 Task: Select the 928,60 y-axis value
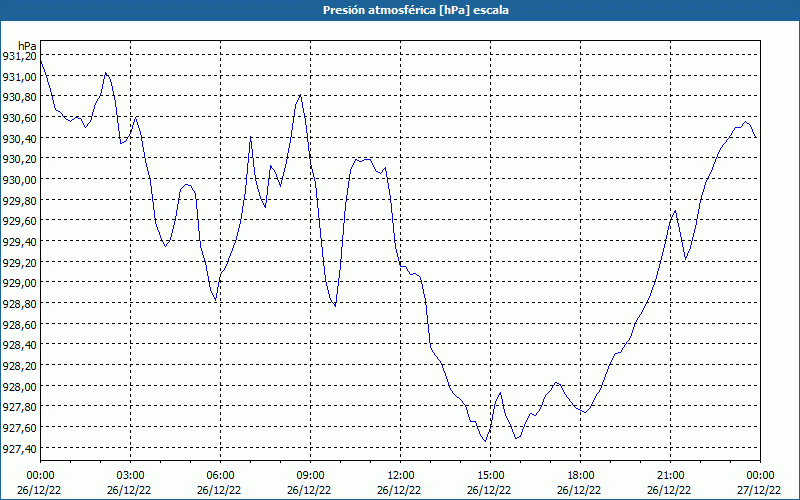pyautogui.click(x=19, y=324)
